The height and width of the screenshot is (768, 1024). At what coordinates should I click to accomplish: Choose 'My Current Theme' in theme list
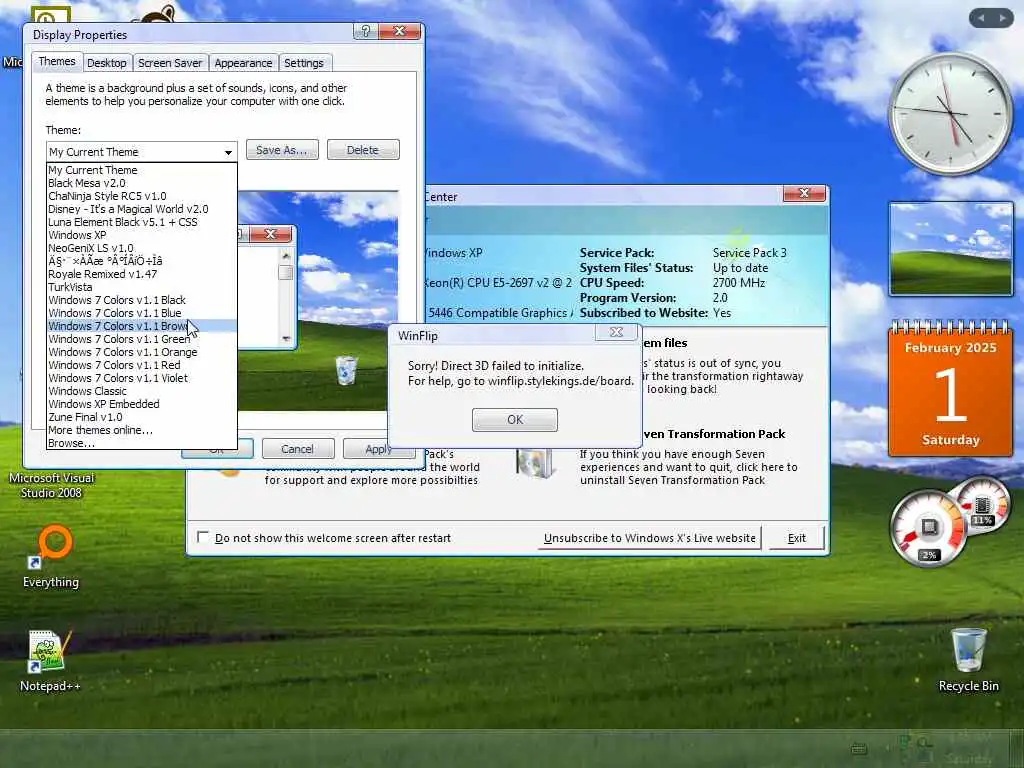click(141, 170)
